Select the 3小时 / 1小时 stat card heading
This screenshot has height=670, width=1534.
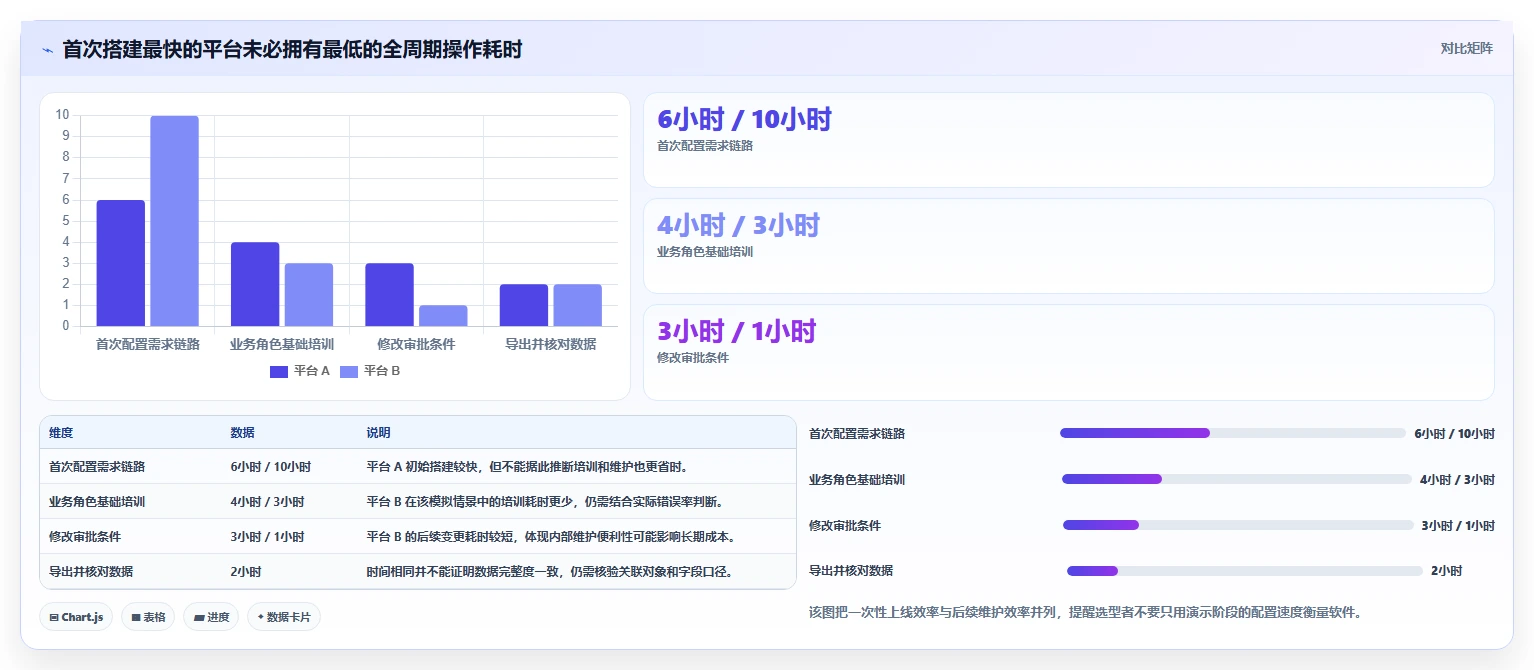point(737,331)
